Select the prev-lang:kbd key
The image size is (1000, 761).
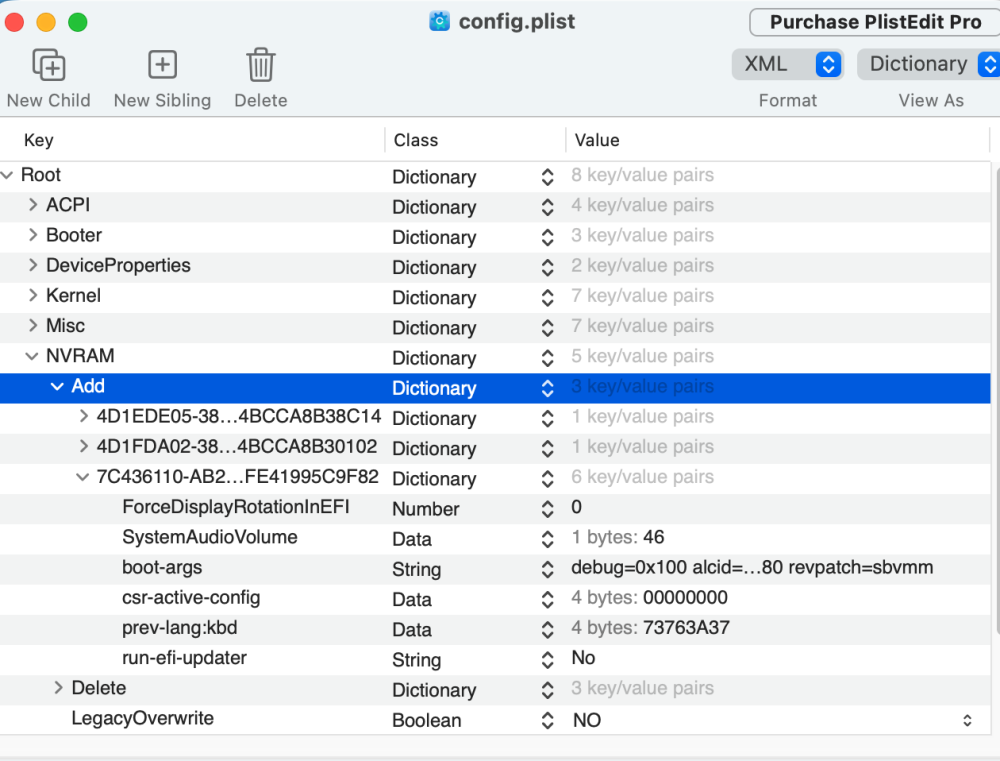[x=179, y=628]
